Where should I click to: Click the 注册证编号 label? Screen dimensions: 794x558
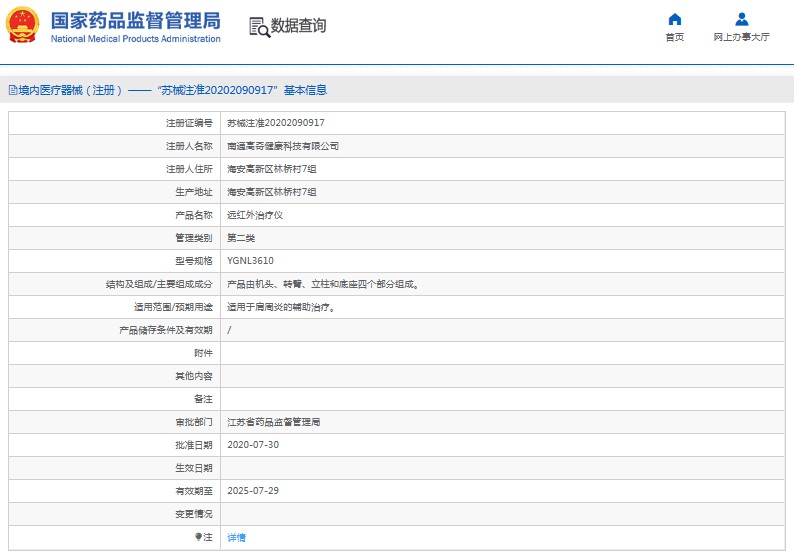[x=189, y=123]
